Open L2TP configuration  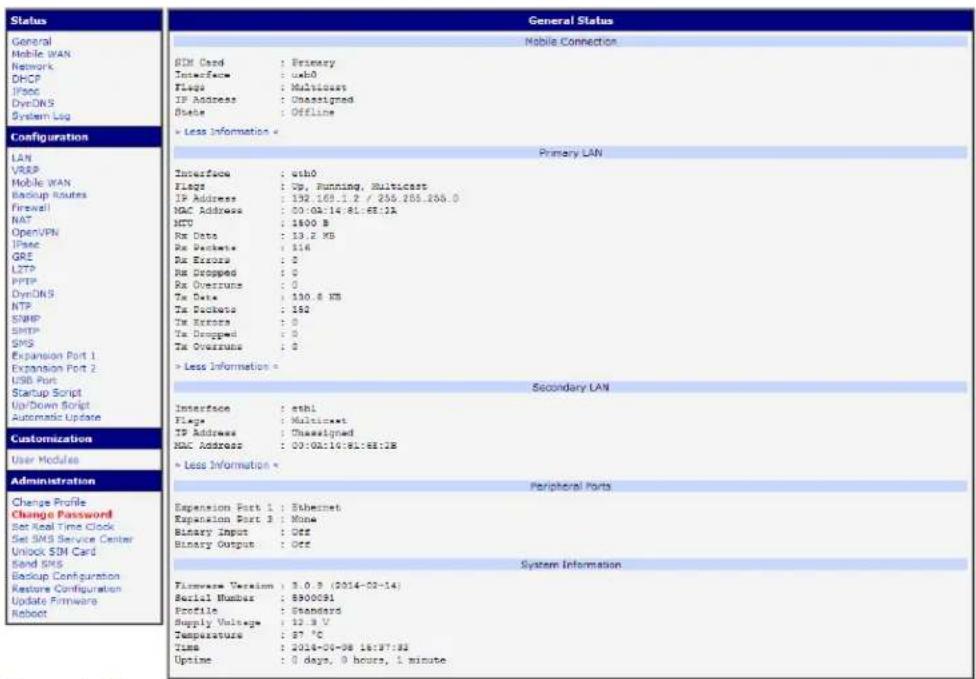24,269
